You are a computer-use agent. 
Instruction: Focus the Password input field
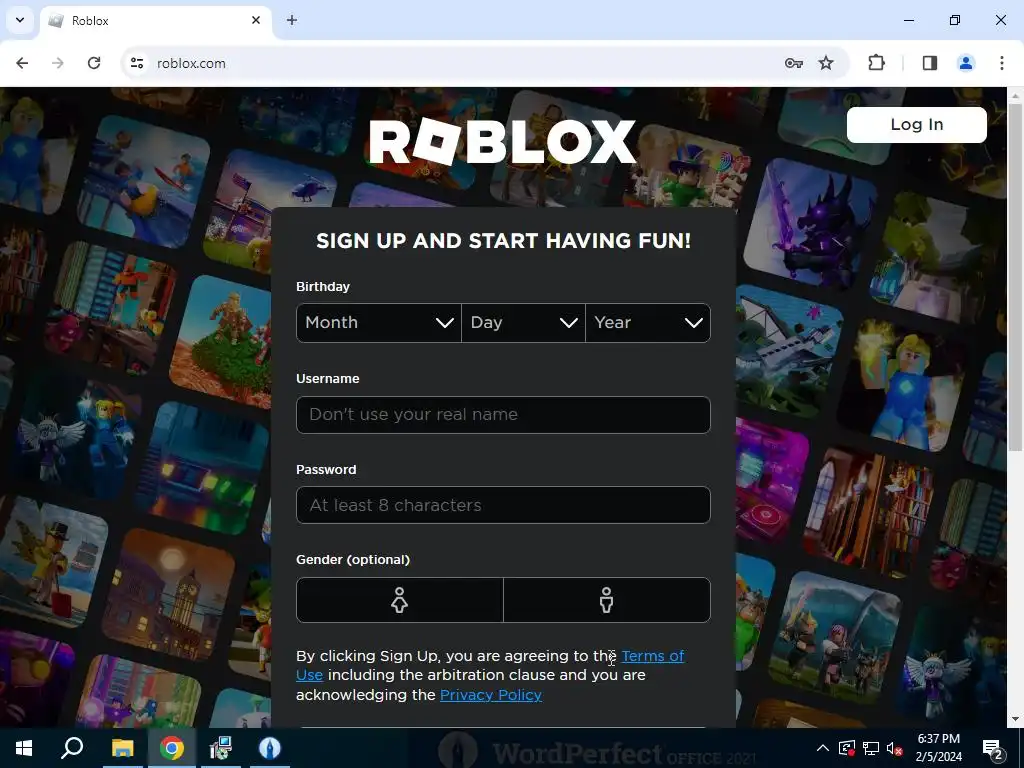pyautogui.click(x=503, y=505)
